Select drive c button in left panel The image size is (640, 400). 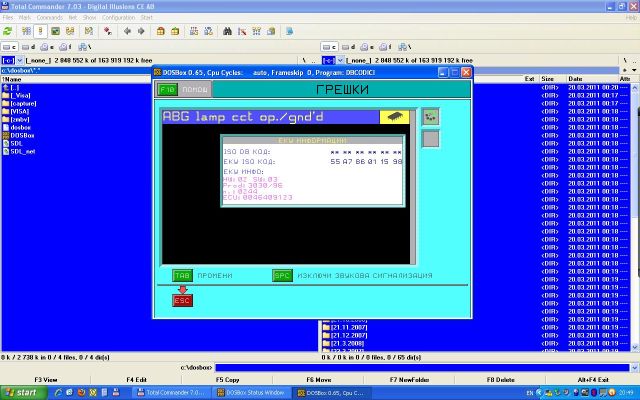click(x=9, y=46)
